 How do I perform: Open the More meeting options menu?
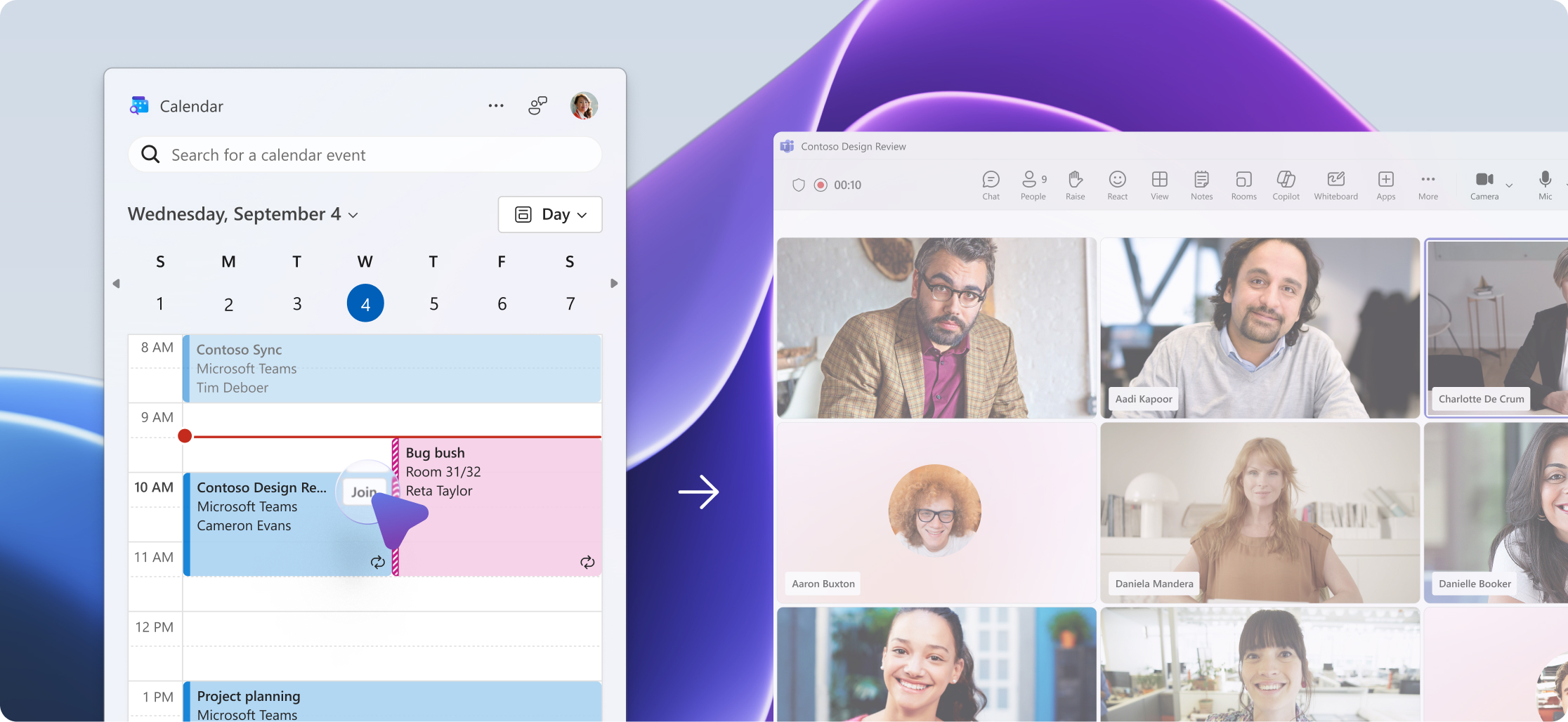pyautogui.click(x=1427, y=185)
